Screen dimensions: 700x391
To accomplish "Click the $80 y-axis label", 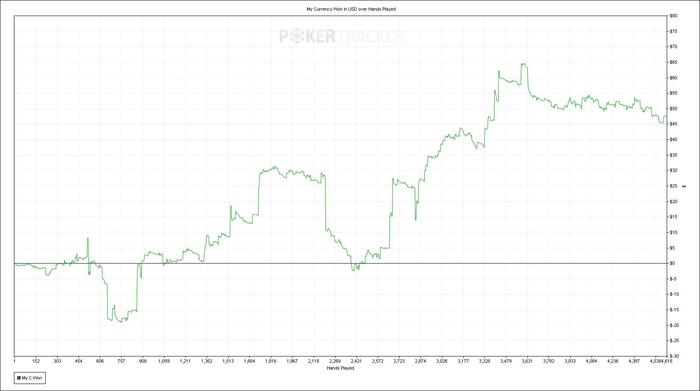I will (x=673, y=16).
